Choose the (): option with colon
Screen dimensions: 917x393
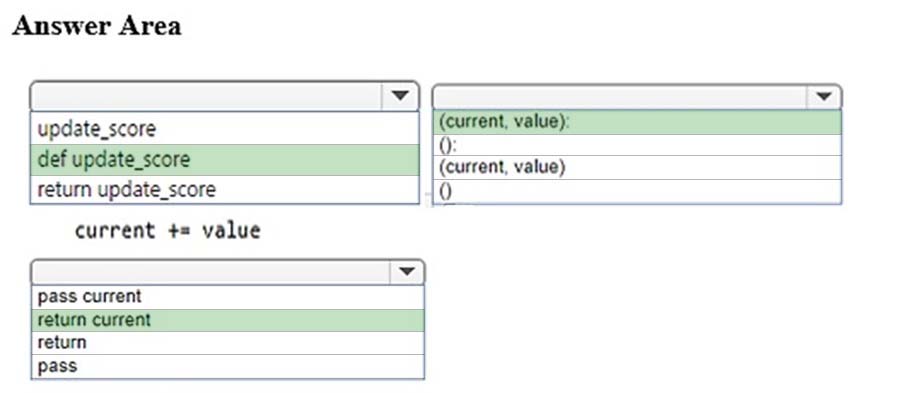click(637, 145)
